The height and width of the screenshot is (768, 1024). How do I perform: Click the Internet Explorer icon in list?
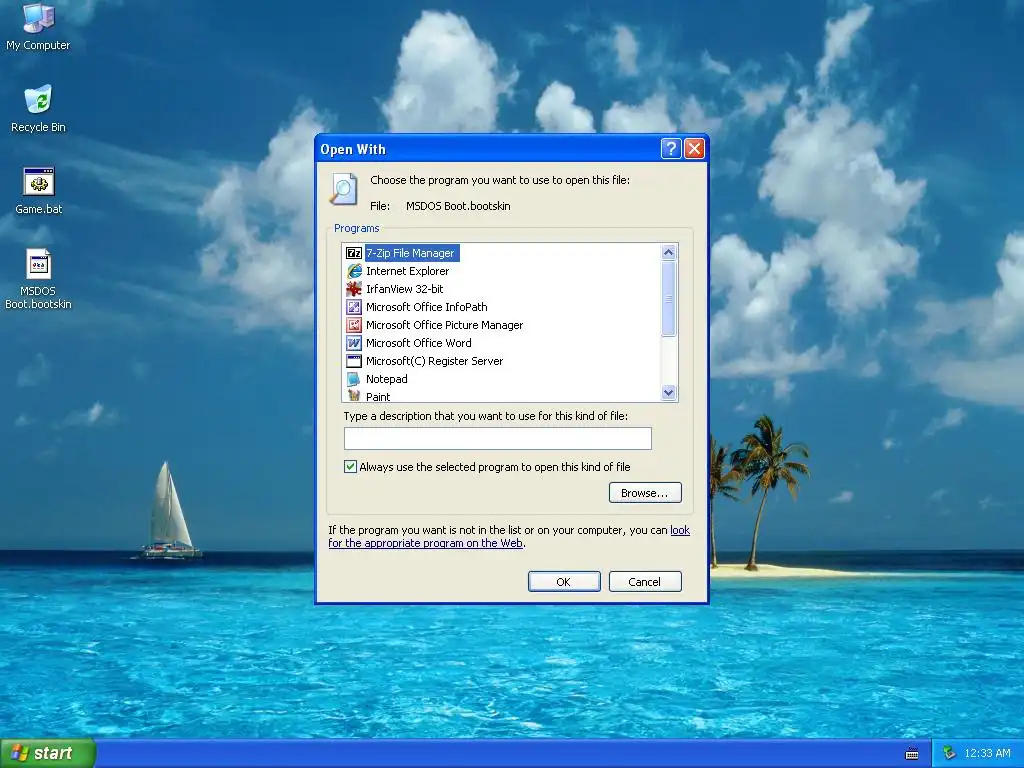pyautogui.click(x=354, y=270)
